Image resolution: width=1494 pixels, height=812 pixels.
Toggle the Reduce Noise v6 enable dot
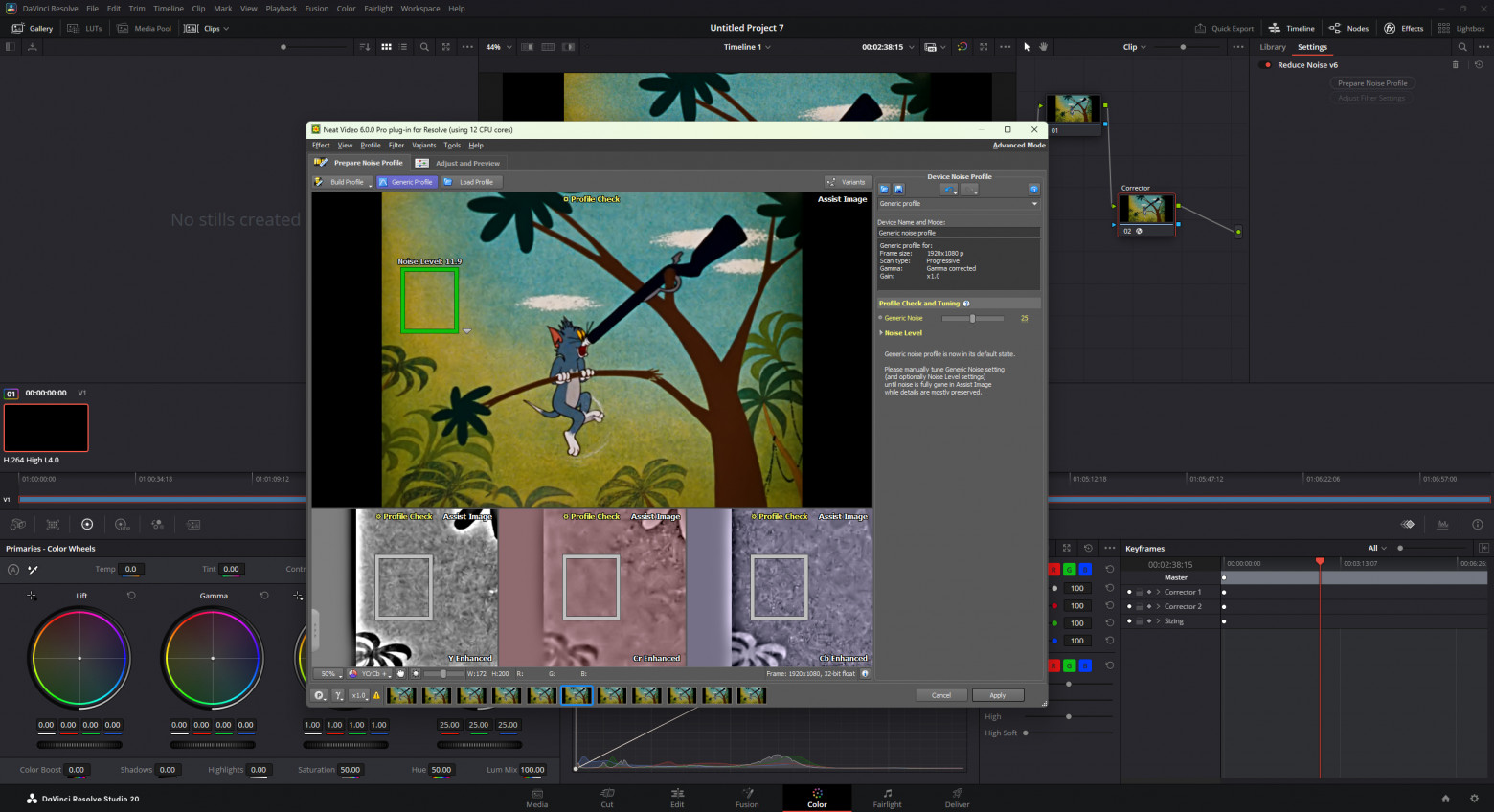(x=1268, y=65)
